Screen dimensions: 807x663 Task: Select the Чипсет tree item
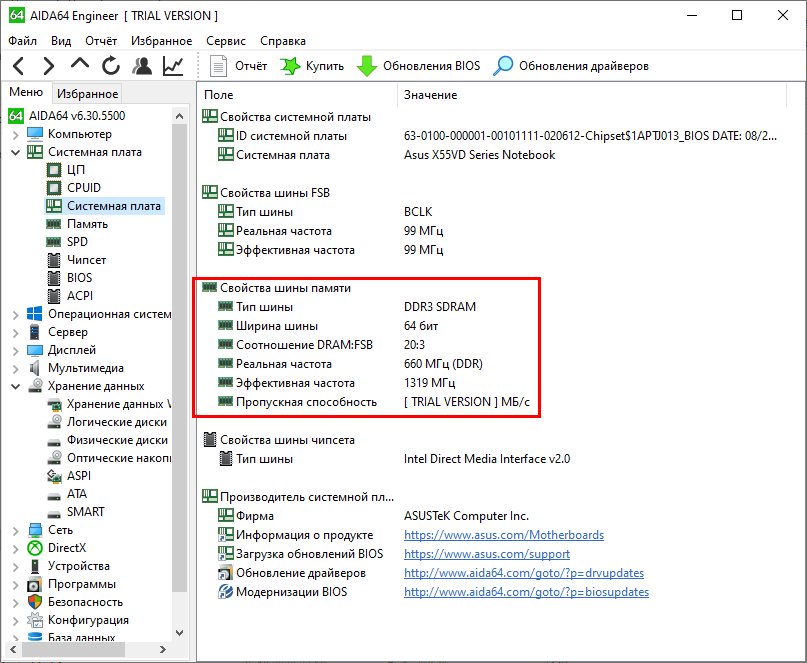(x=86, y=260)
